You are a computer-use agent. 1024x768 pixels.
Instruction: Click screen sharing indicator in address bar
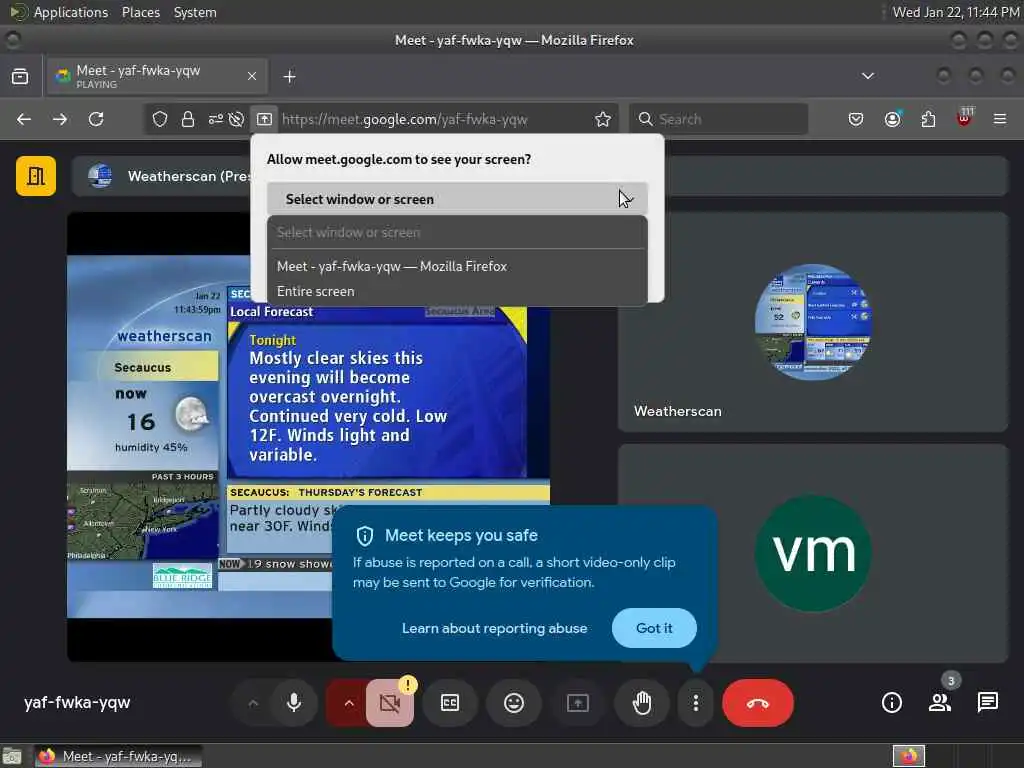click(264, 119)
